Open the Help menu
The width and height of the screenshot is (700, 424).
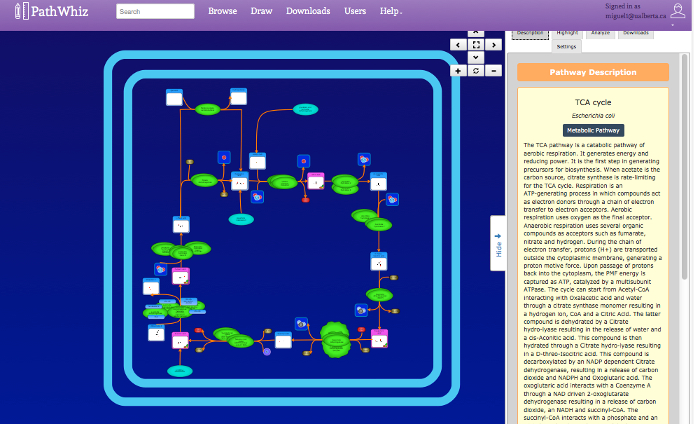pyautogui.click(x=391, y=11)
